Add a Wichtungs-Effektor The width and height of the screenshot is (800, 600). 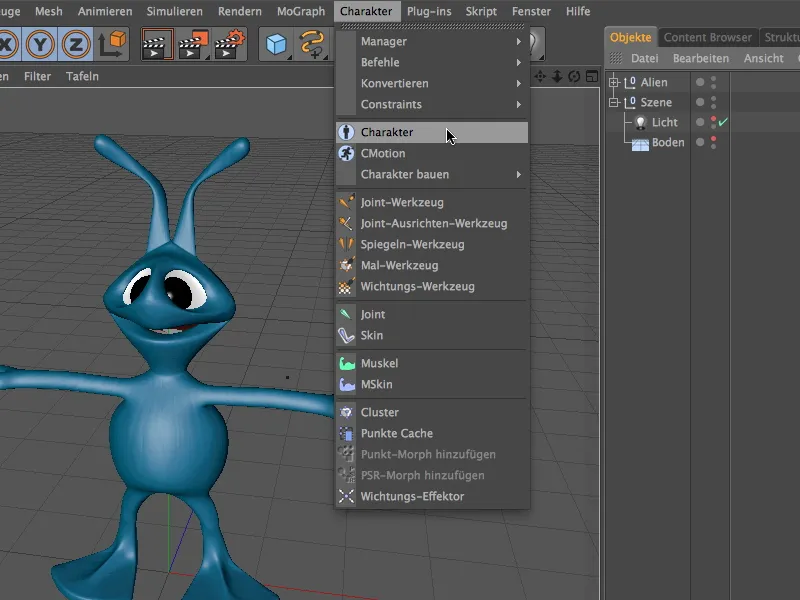pos(432,497)
